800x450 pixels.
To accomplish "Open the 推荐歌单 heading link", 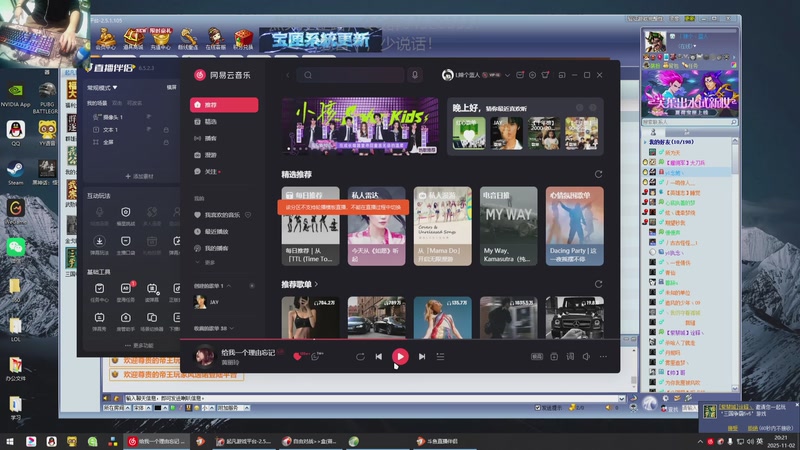I will click(299, 284).
